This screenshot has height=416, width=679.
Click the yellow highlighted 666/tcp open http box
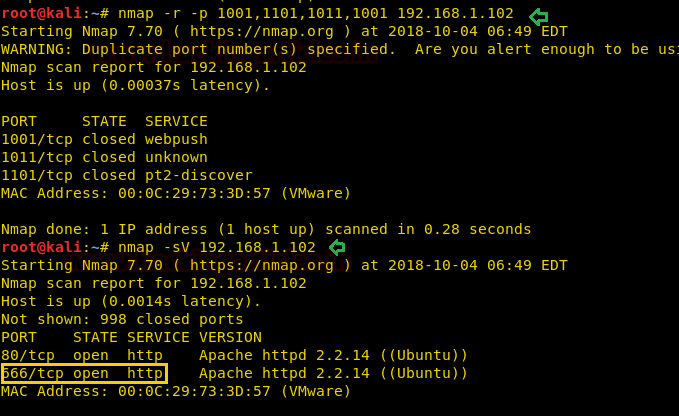[84, 374]
